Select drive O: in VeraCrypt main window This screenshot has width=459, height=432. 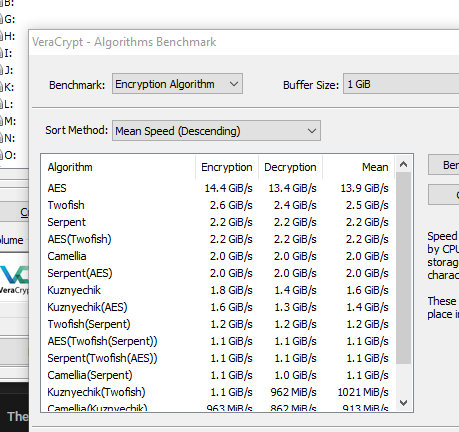pos(8,155)
